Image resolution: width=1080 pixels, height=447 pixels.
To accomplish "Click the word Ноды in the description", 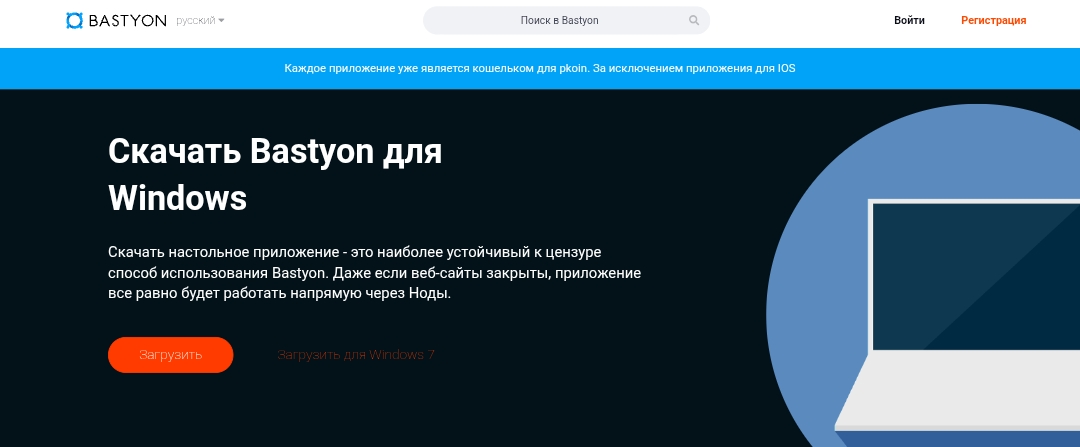I will tap(432, 295).
